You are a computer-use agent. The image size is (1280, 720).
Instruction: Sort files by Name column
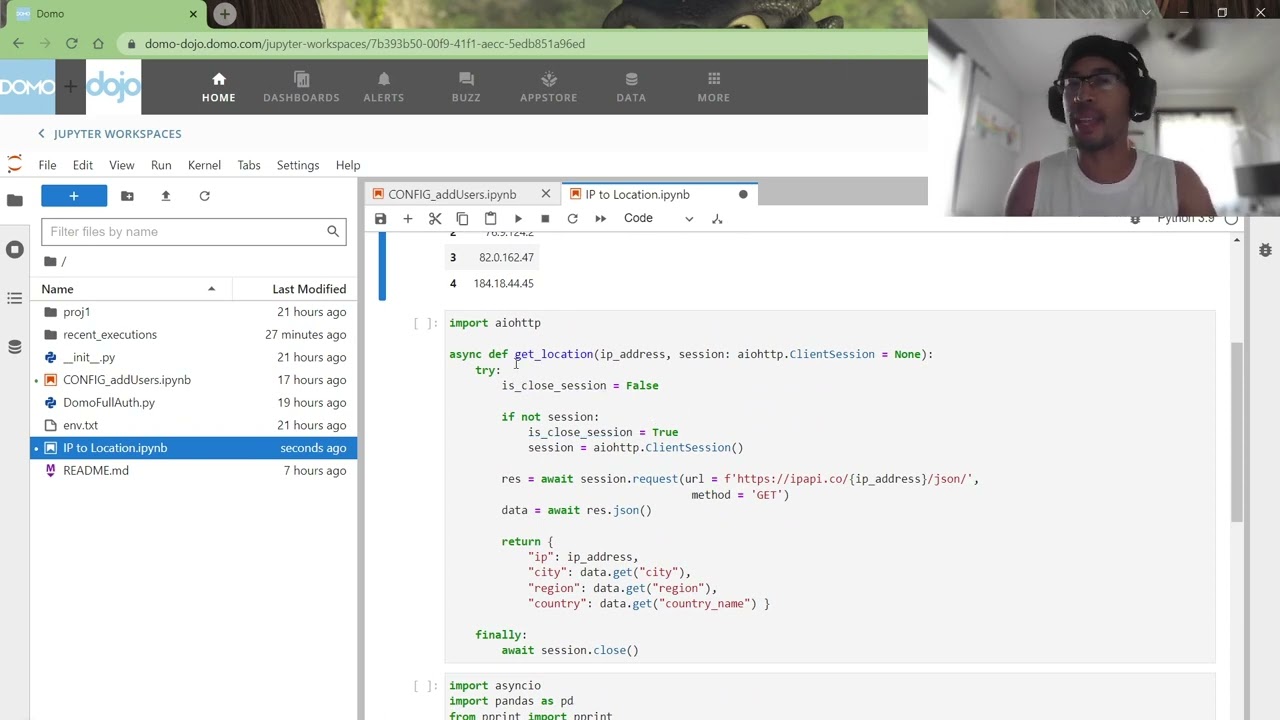coord(131,289)
